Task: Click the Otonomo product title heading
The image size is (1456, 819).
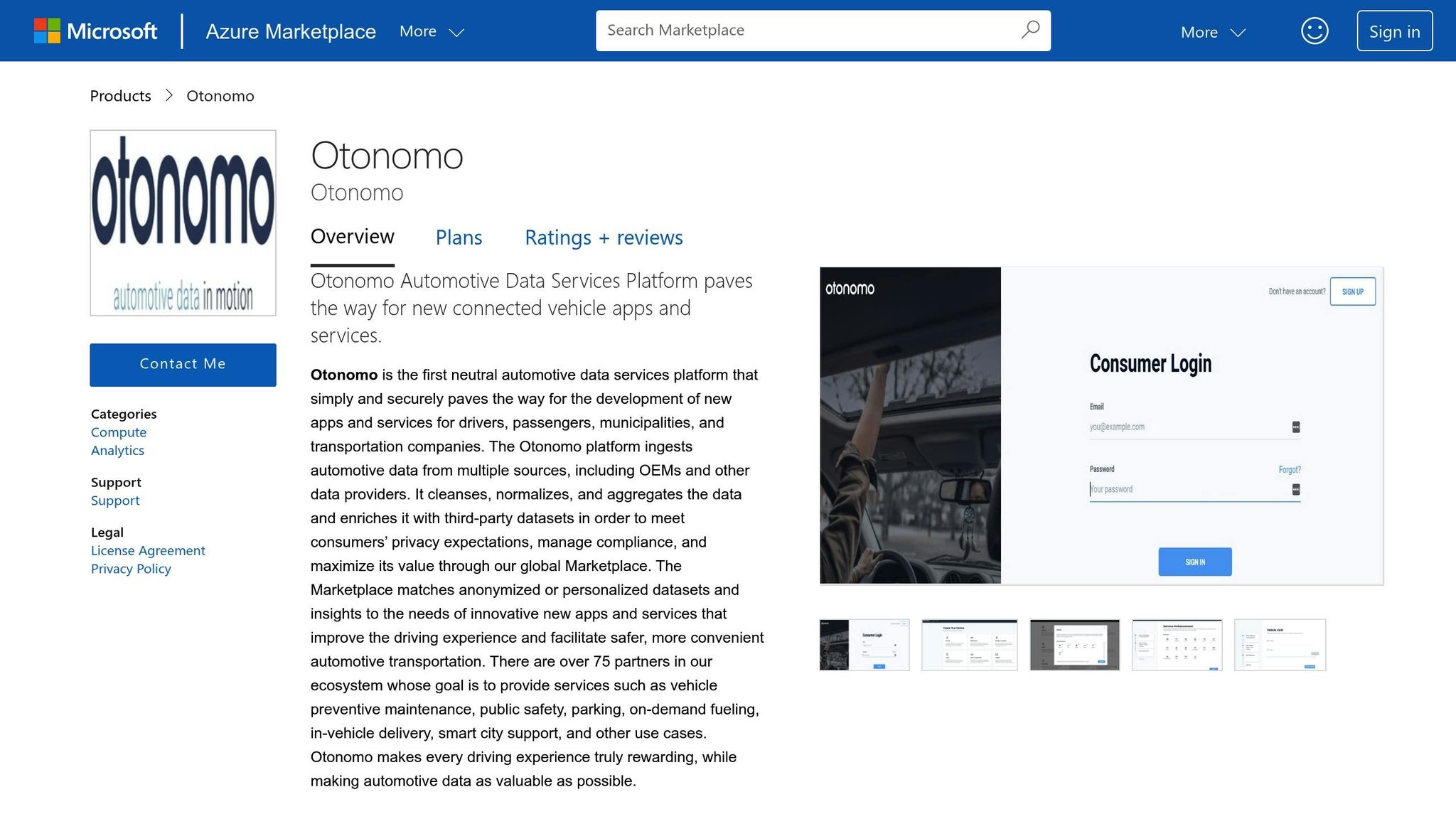Action: point(387,155)
